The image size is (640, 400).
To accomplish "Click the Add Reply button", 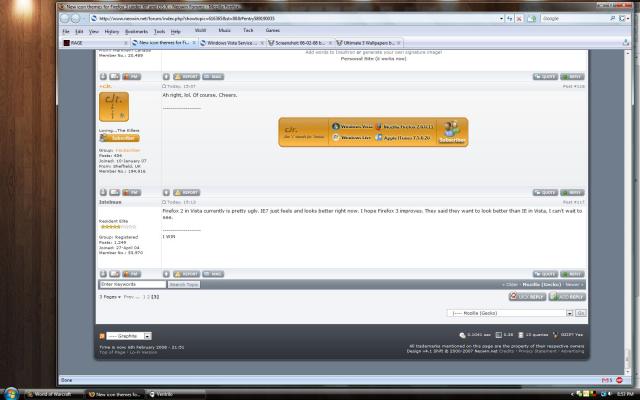I will click(567, 297).
